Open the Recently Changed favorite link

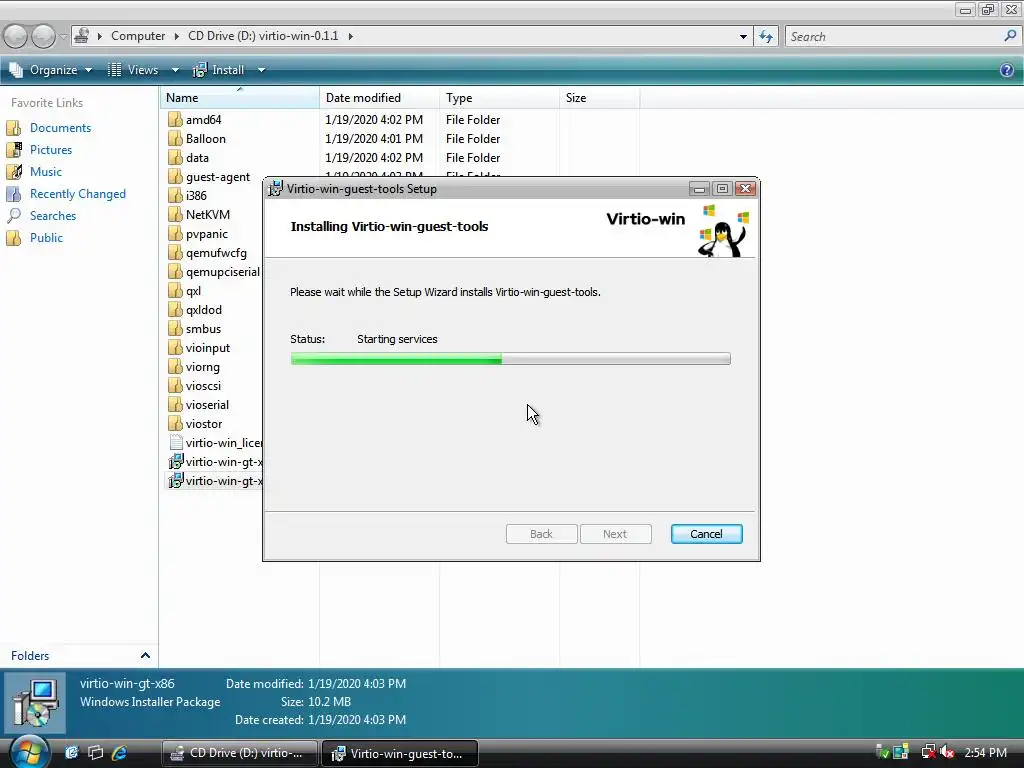pos(78,193)
